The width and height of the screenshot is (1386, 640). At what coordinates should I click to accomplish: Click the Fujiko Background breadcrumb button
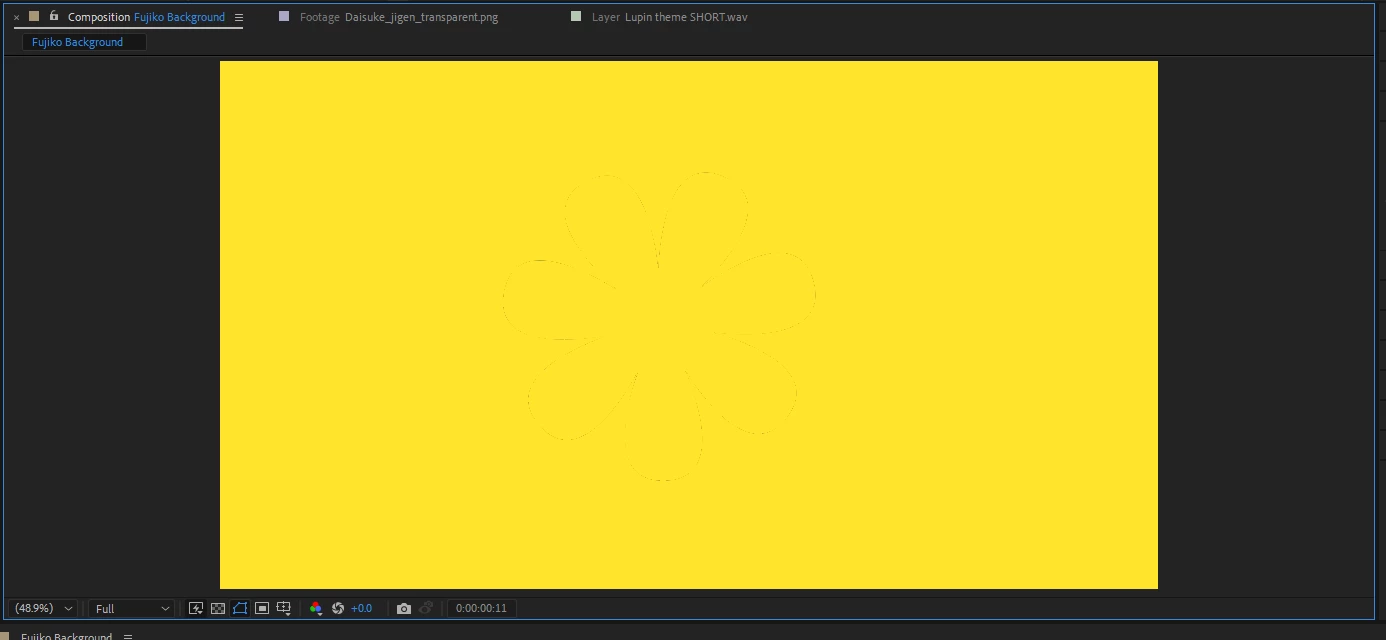tap(84, 42)
